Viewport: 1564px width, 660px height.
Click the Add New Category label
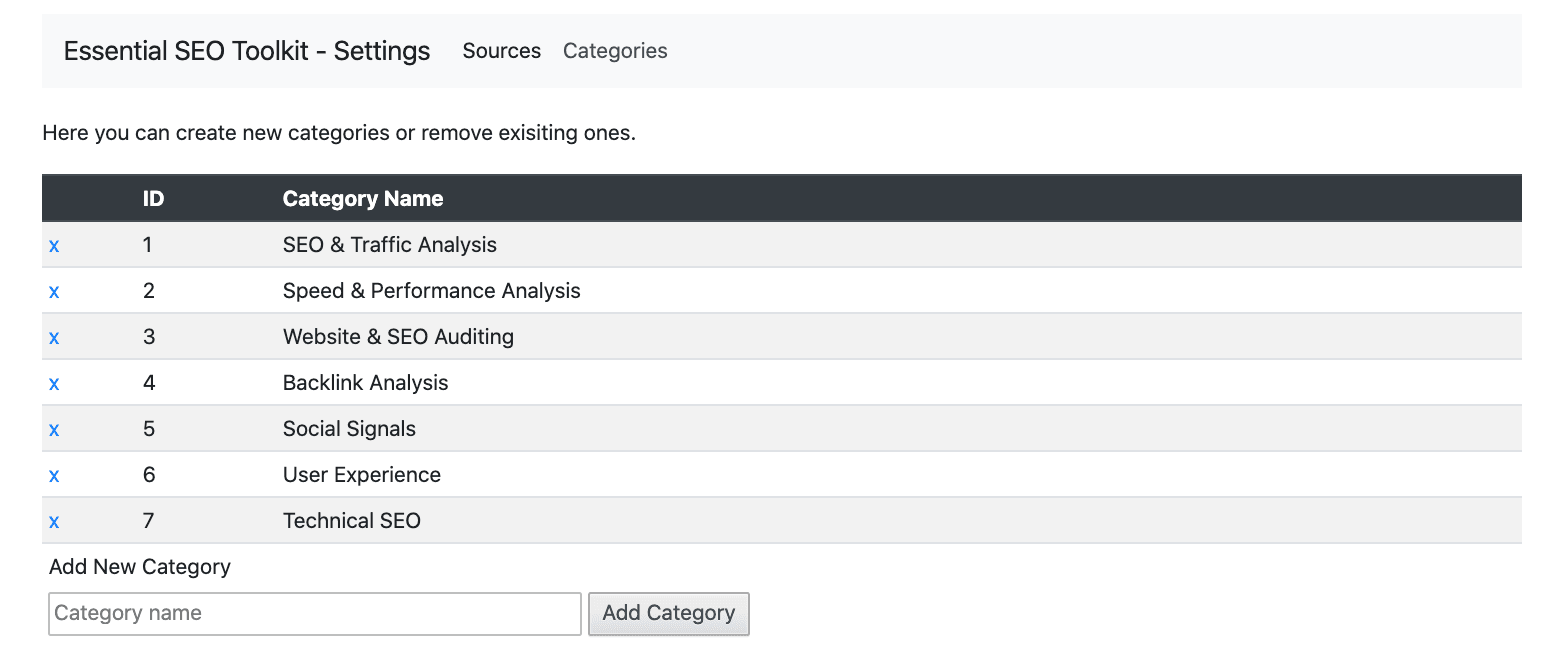click(139, 566)
